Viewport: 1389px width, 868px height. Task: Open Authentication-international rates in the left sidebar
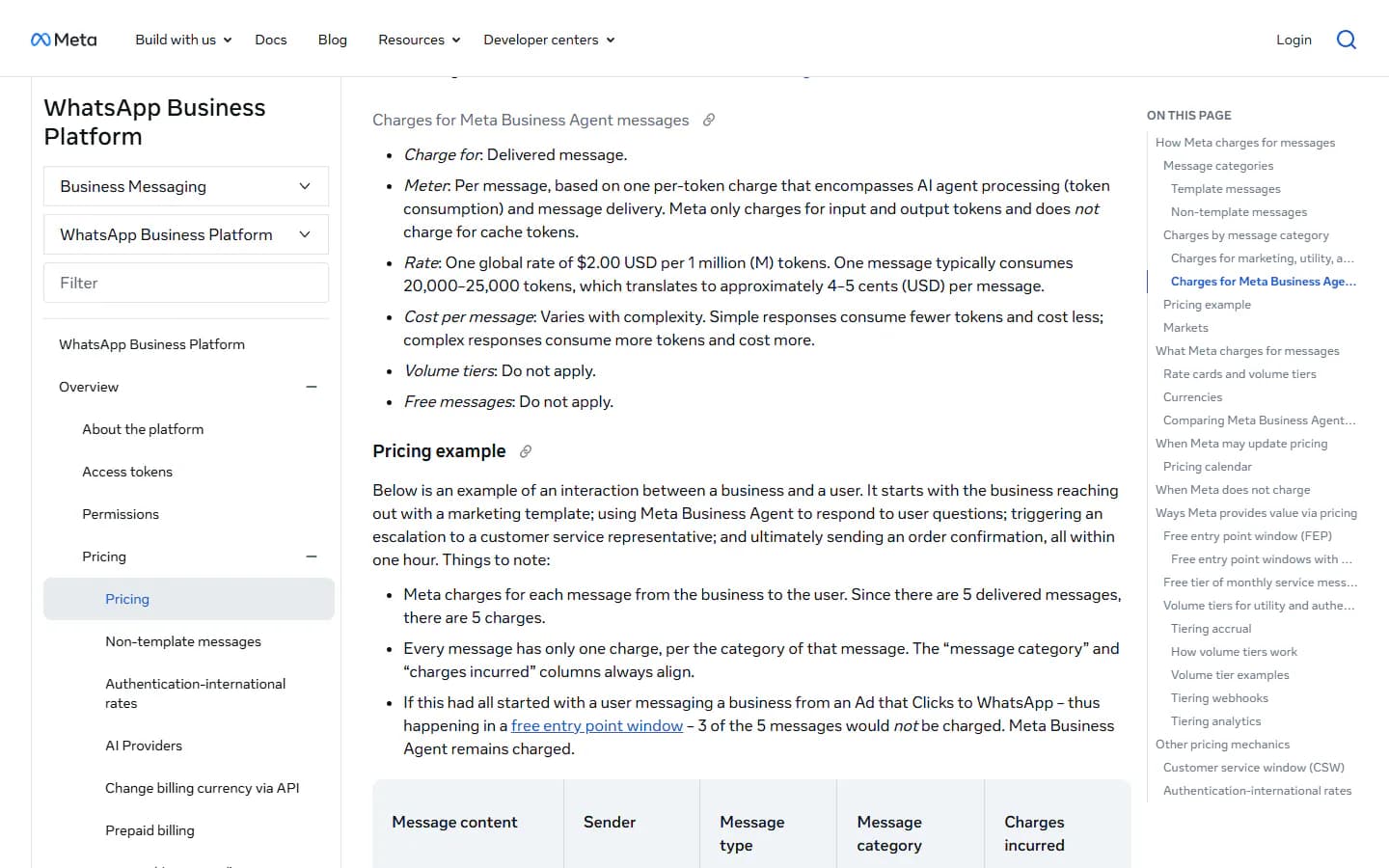click(196, 693)
